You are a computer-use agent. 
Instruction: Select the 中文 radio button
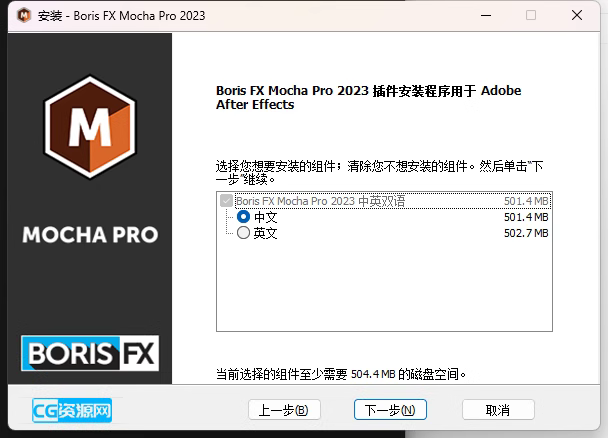tap(244, 217)
